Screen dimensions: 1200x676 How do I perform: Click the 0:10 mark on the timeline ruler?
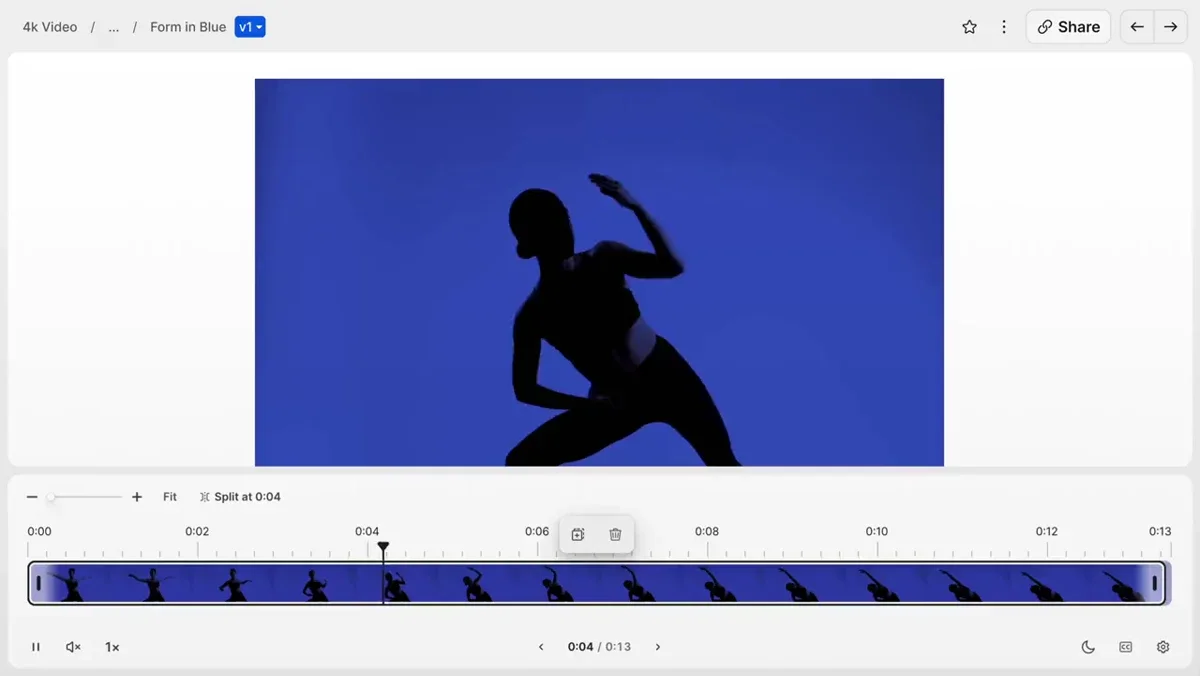pos(877,532)
